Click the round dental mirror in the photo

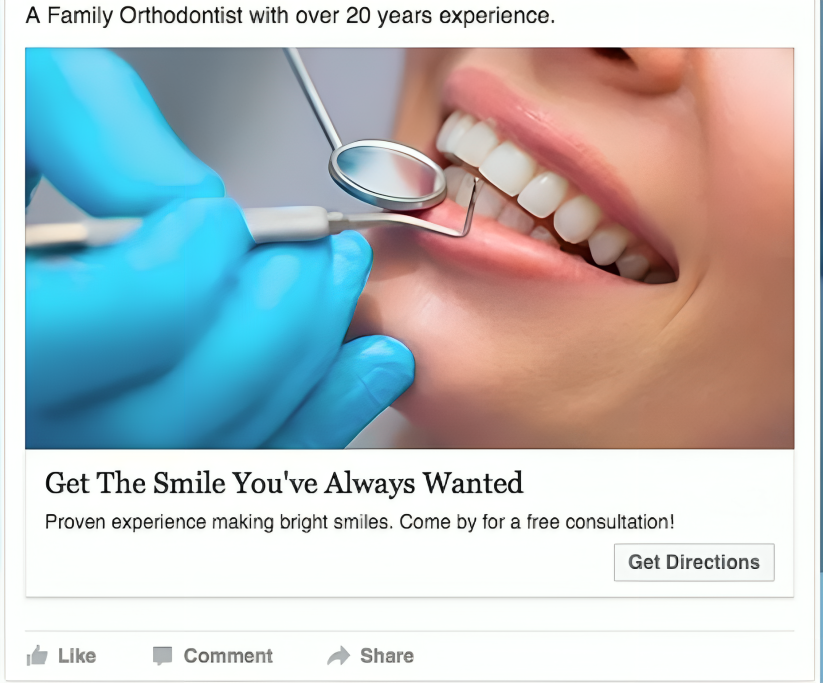tap(387, 173)
